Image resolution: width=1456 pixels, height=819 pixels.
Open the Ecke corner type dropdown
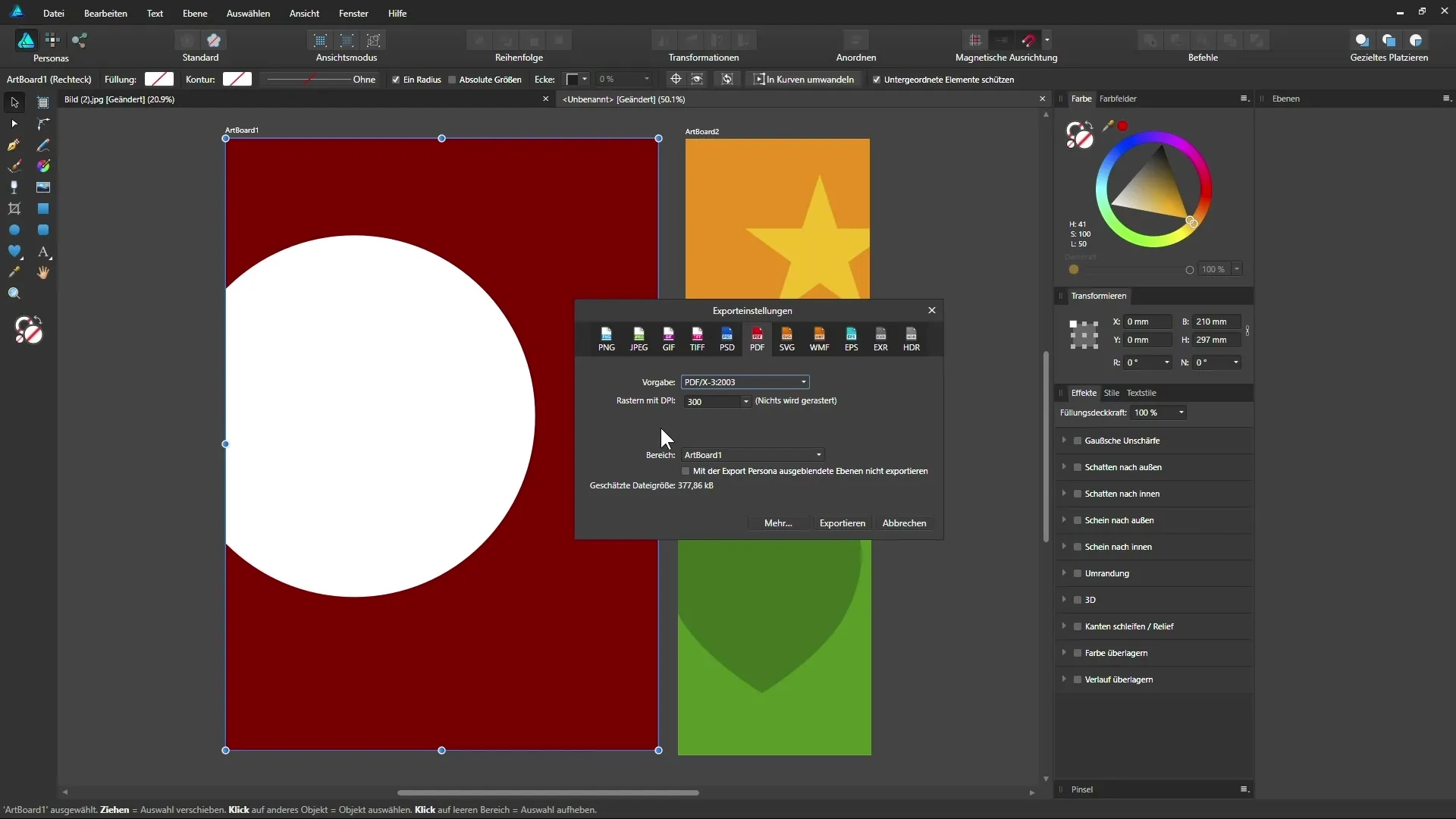(x=577, y=80)
